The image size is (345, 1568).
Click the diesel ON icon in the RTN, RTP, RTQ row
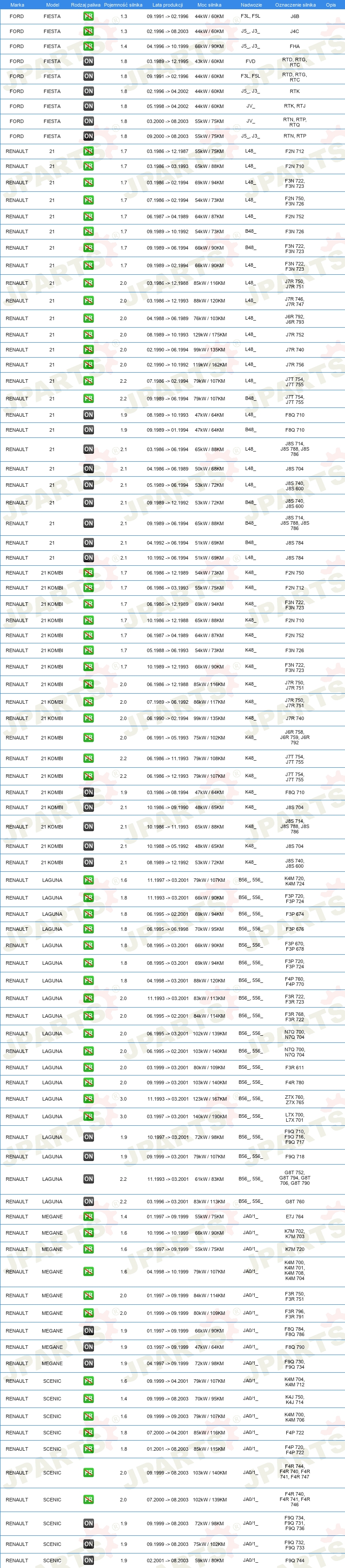[88, 121]
